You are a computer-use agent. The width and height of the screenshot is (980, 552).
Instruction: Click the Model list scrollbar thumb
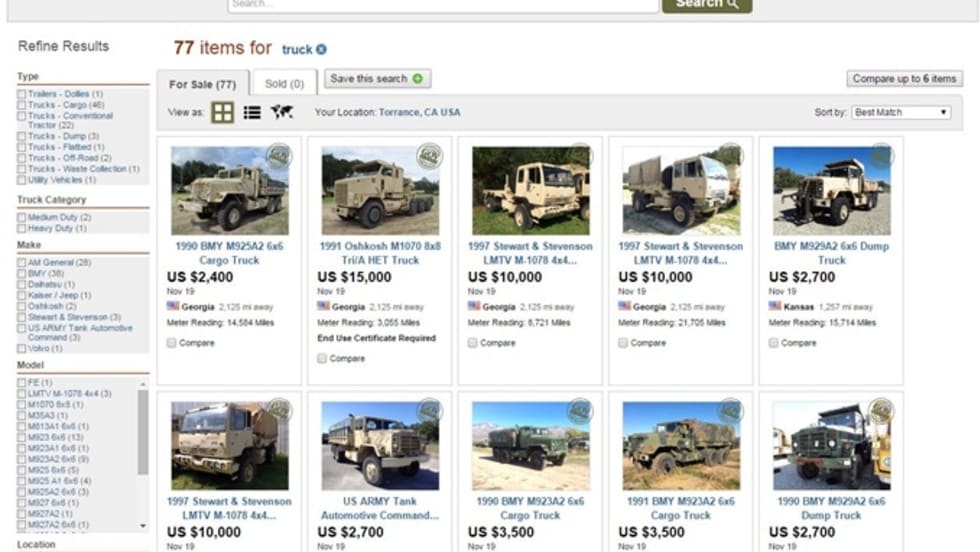click(x=143, y=432)
